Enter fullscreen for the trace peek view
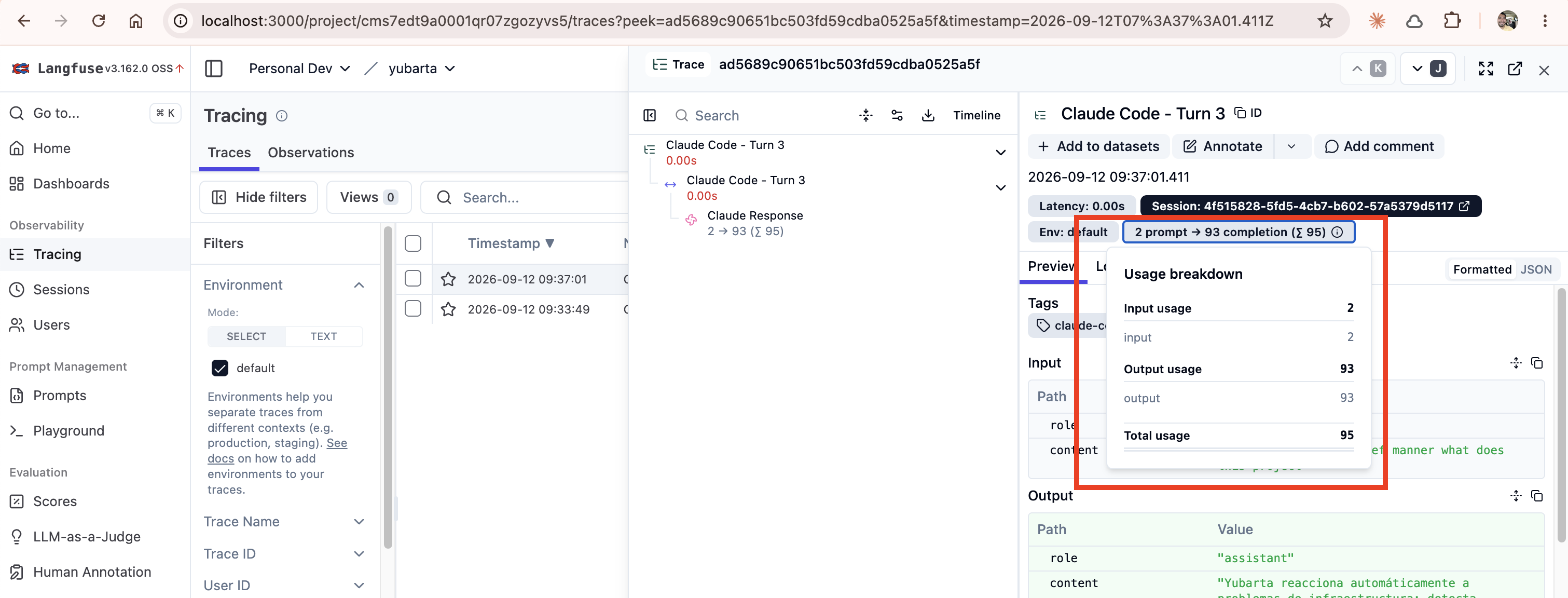The height and width of the screenshot is (598, 1568). tap(1486, 69)
